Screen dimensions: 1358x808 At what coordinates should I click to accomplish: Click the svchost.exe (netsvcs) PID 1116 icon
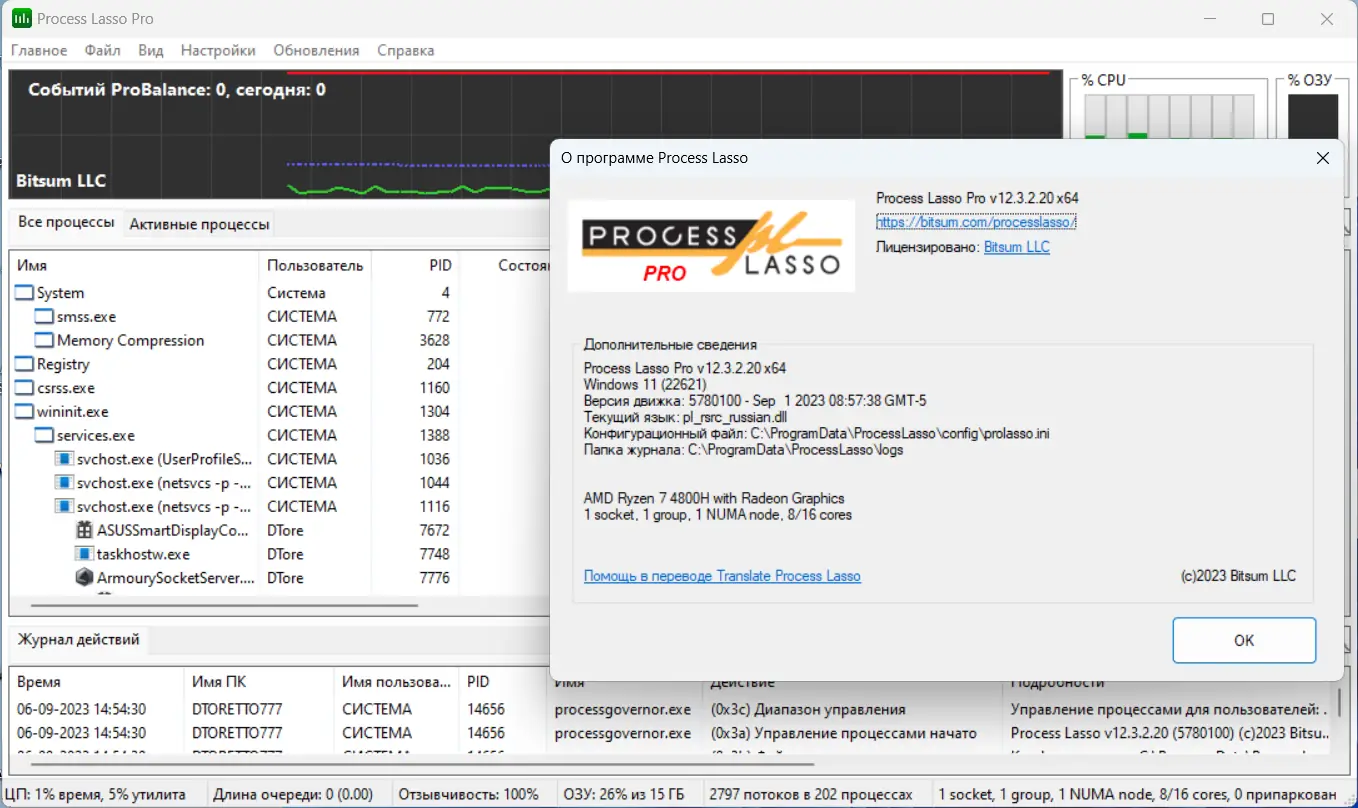point(66,506)
